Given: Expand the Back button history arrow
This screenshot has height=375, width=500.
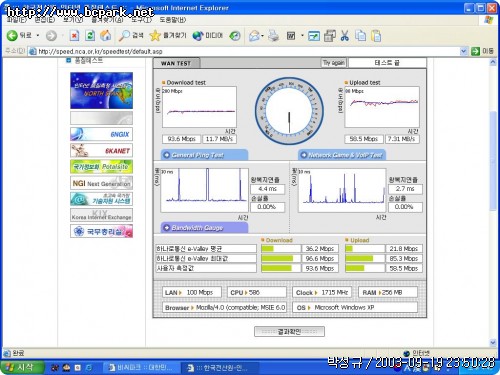Looking at the screenshot, I should (x=38, y=35).
